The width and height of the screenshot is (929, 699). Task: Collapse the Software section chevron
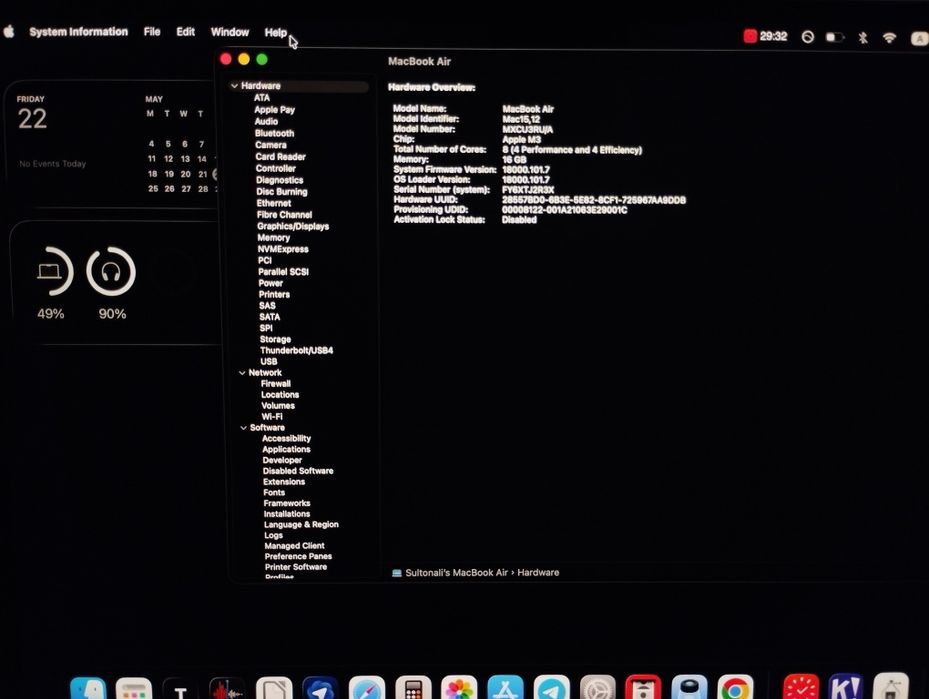244,428
